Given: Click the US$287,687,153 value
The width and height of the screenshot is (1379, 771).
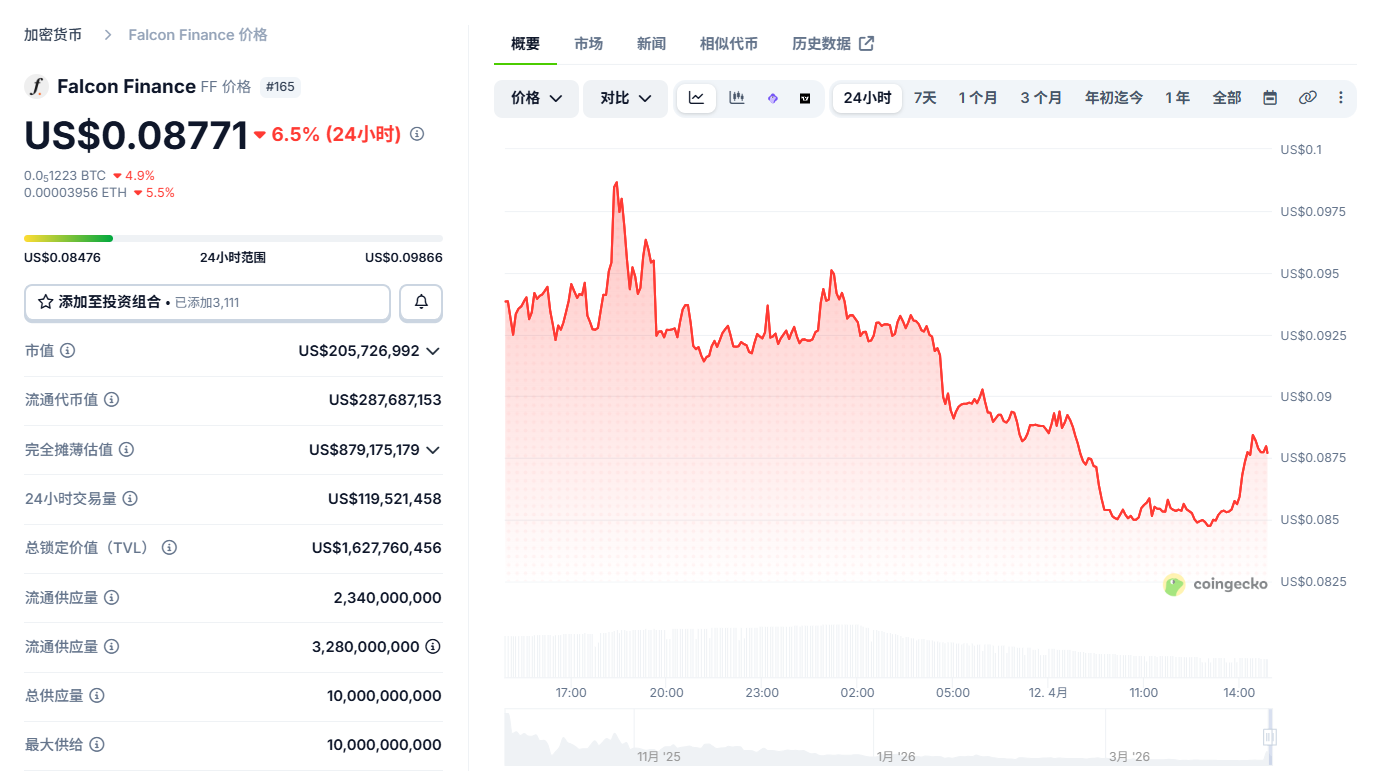Looking at the screenshot, I should pos(385,400).
